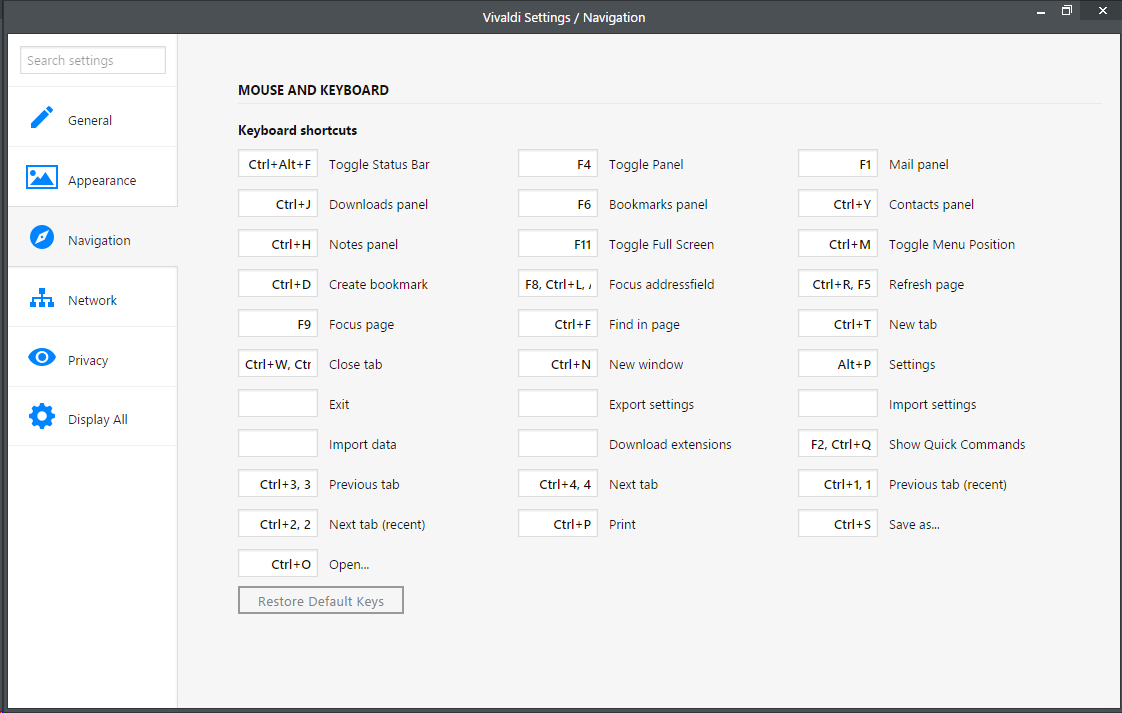The width and height of the screenshot is (1122, 713).
Task: Click the Network hierarchy icon
Action: [42, 298]
